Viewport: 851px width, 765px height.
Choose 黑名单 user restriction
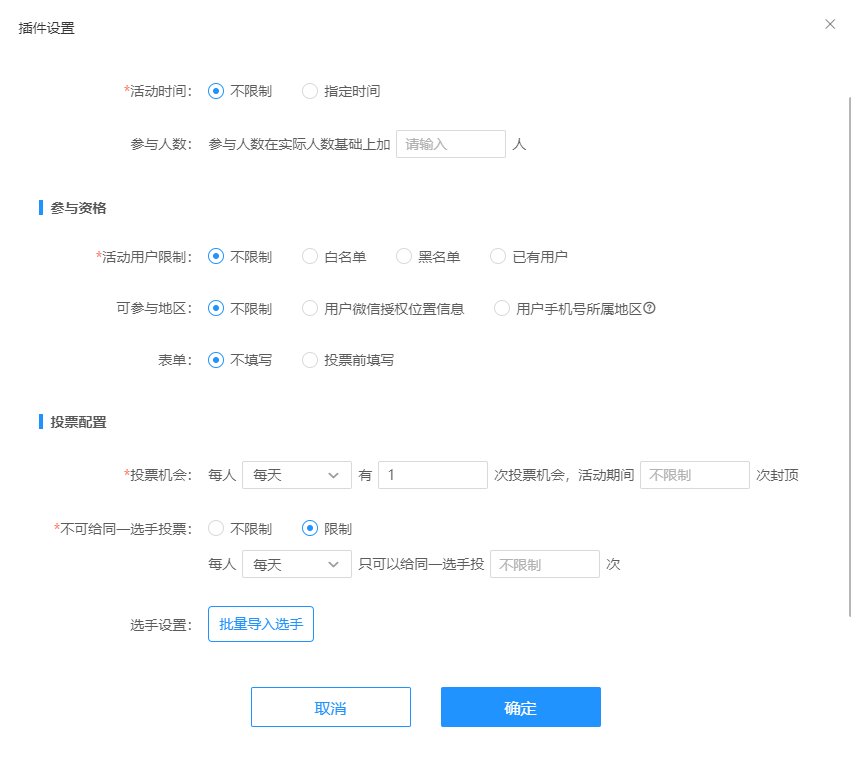pyautogui.click(x=404, y=257)
